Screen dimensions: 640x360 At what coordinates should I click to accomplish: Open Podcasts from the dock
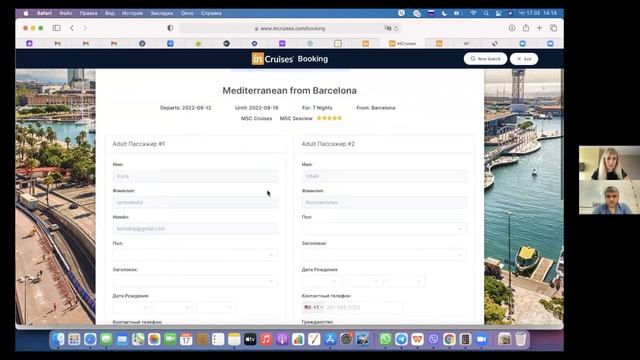click(282, 339)
